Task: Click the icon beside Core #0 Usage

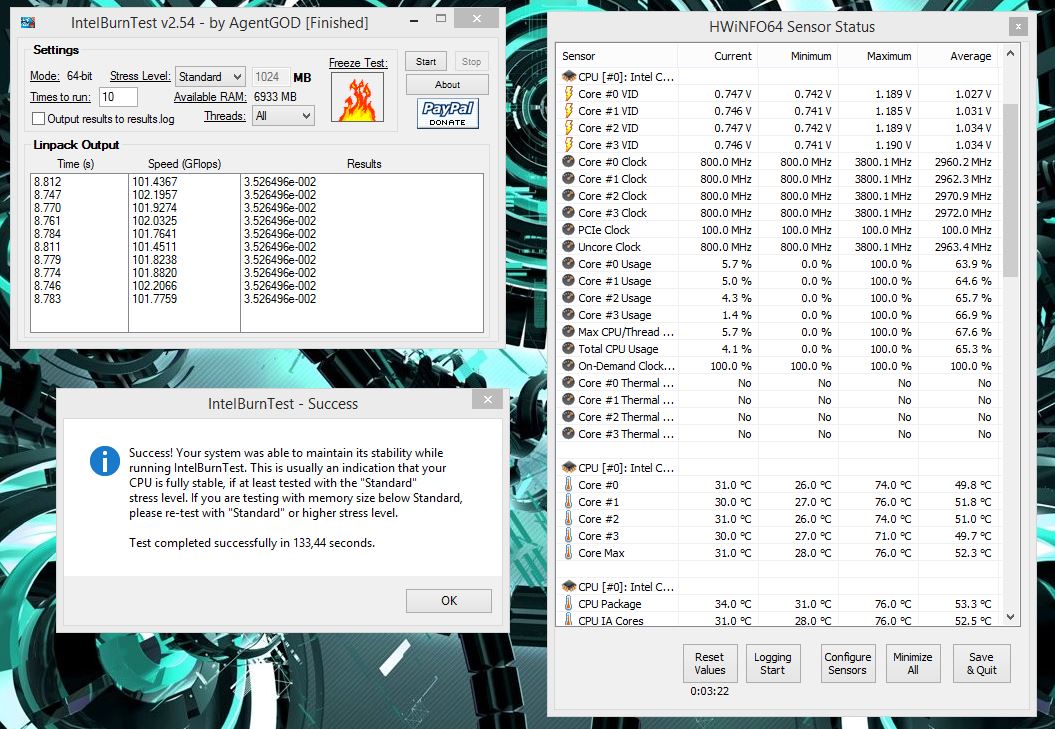Action: [x=569, y=264]
